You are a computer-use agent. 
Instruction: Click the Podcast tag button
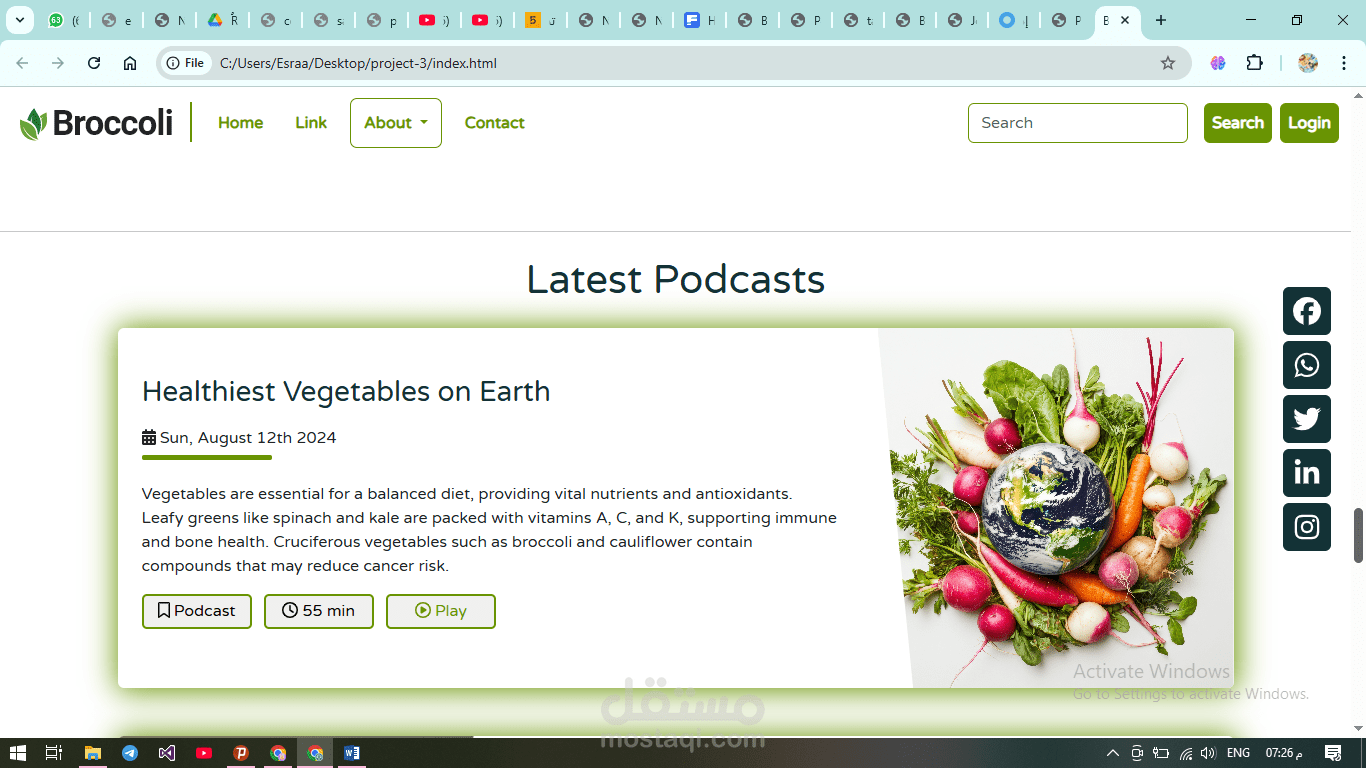197,611
